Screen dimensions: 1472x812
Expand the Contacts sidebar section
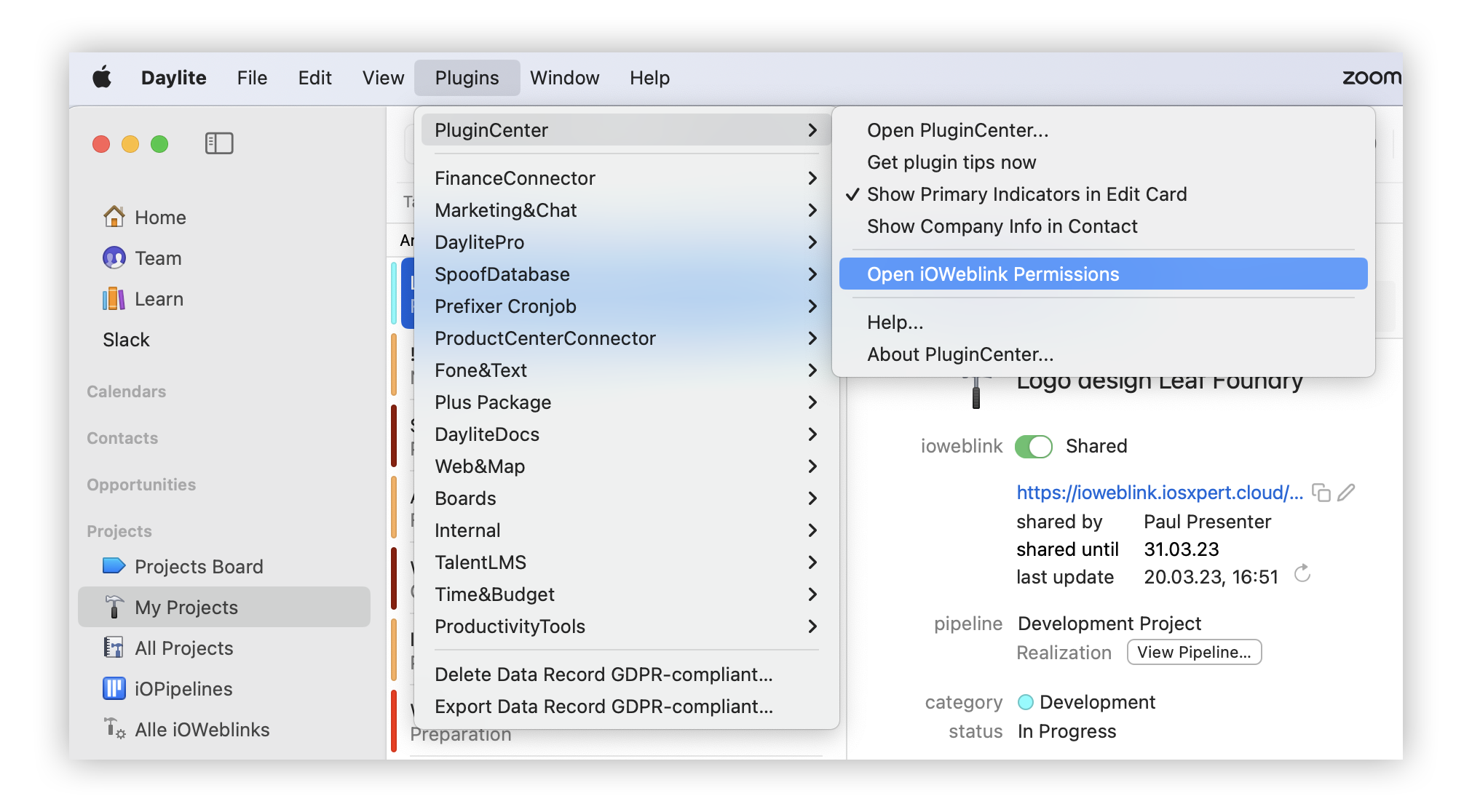point(122,438)
